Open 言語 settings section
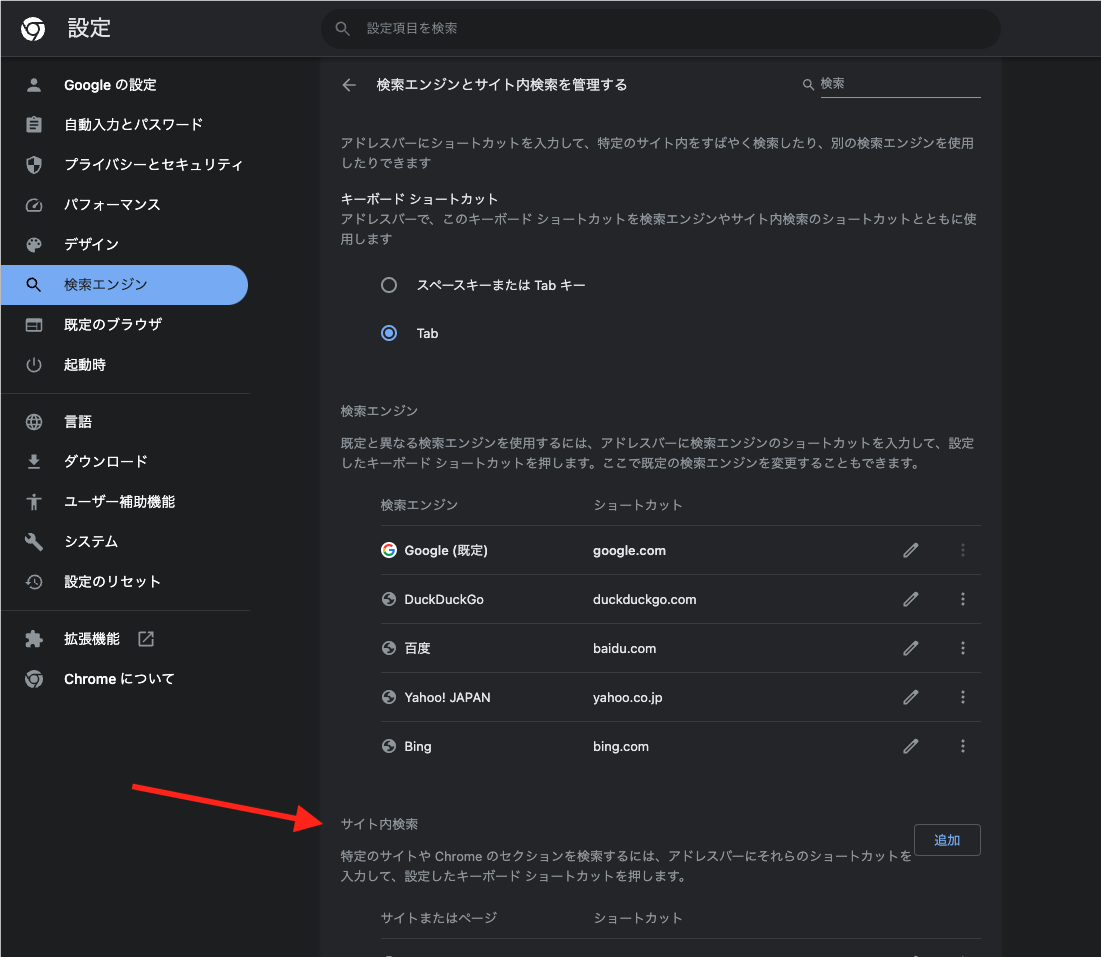1101x957 pixels. click(x=124, y=422)
